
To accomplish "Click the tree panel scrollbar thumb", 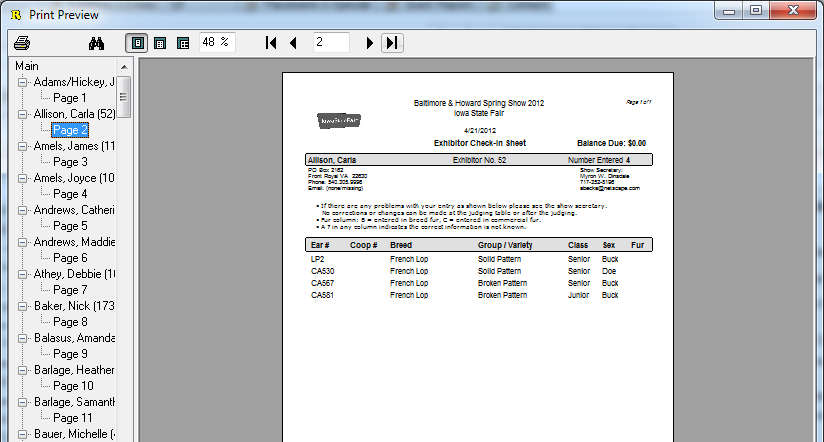I will tap(123, 97).
